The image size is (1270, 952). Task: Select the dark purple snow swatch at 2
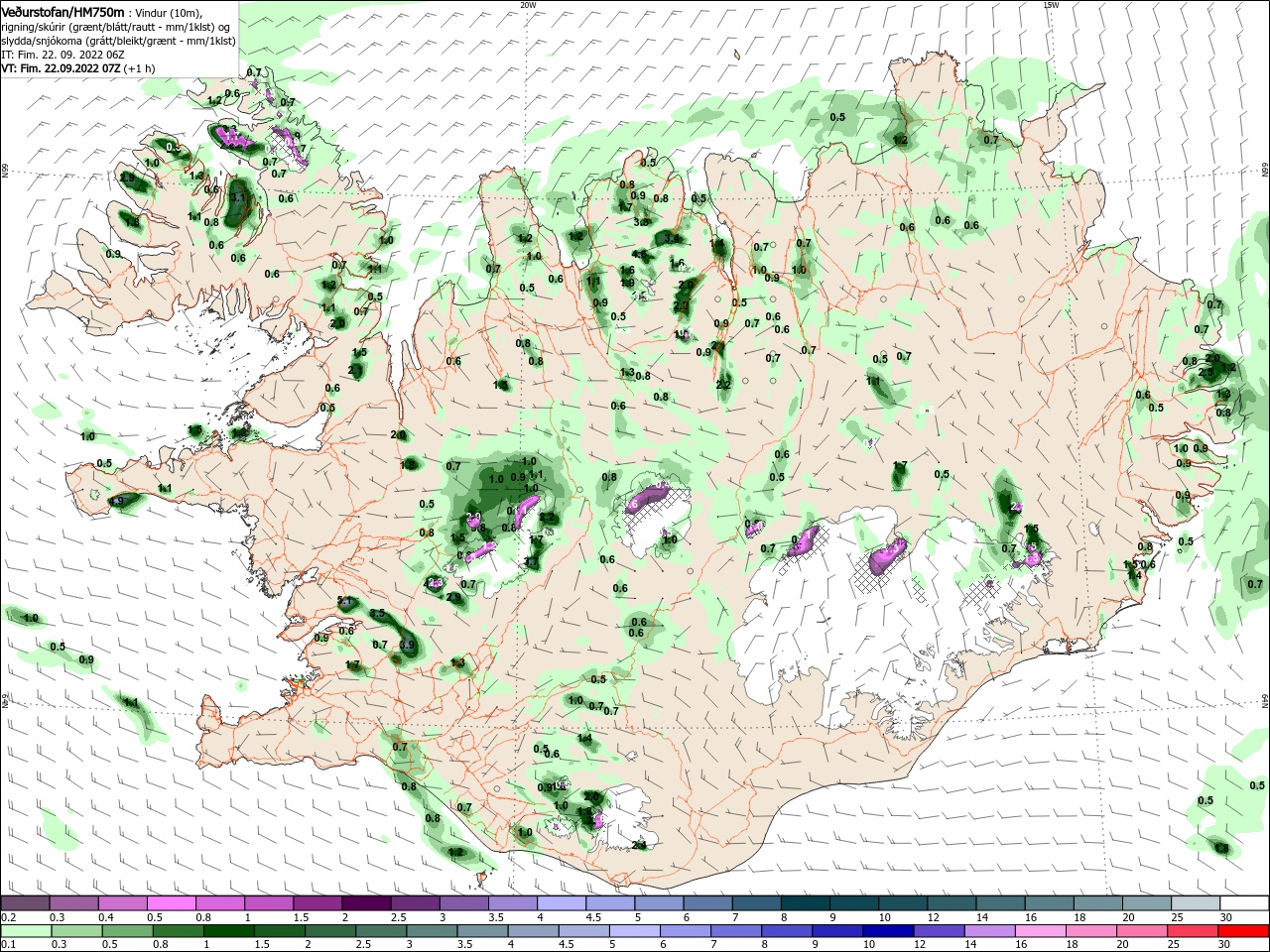[x=365, y=903]
